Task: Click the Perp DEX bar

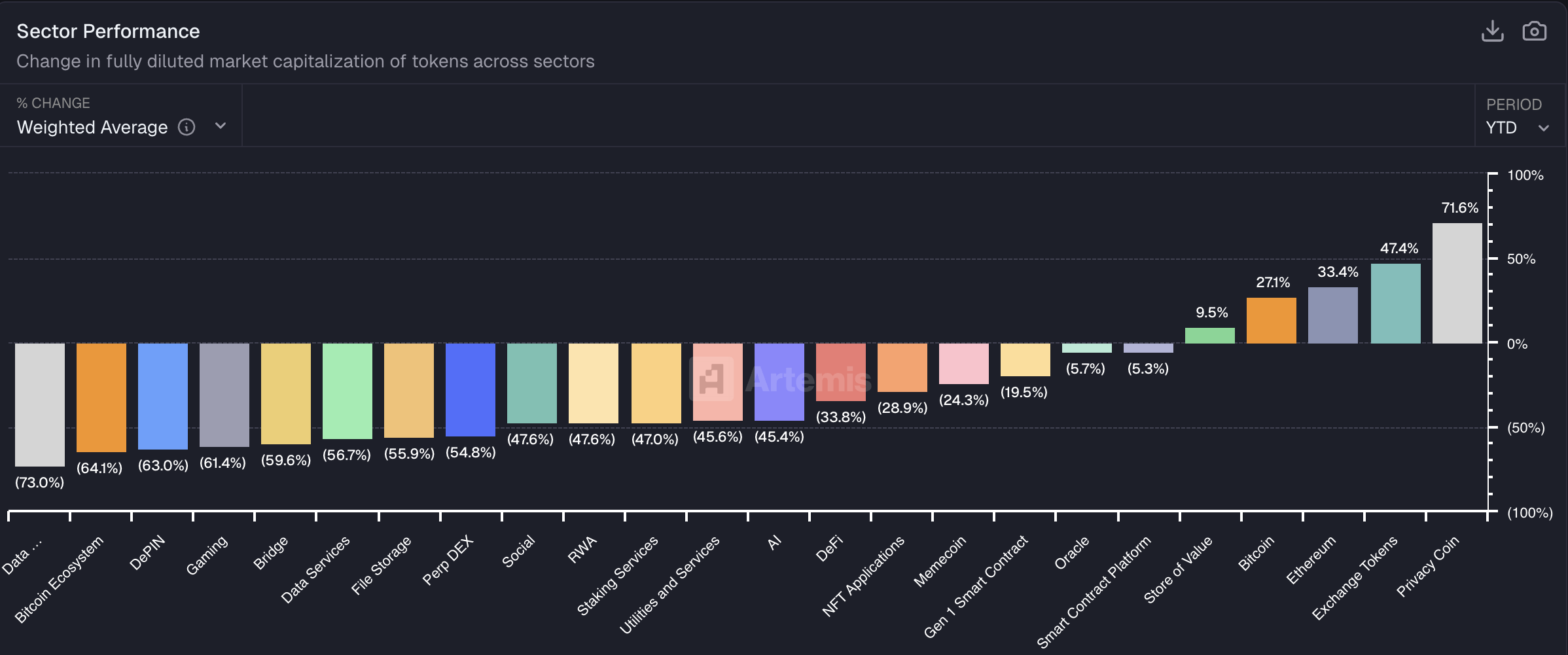Action: 471,389
